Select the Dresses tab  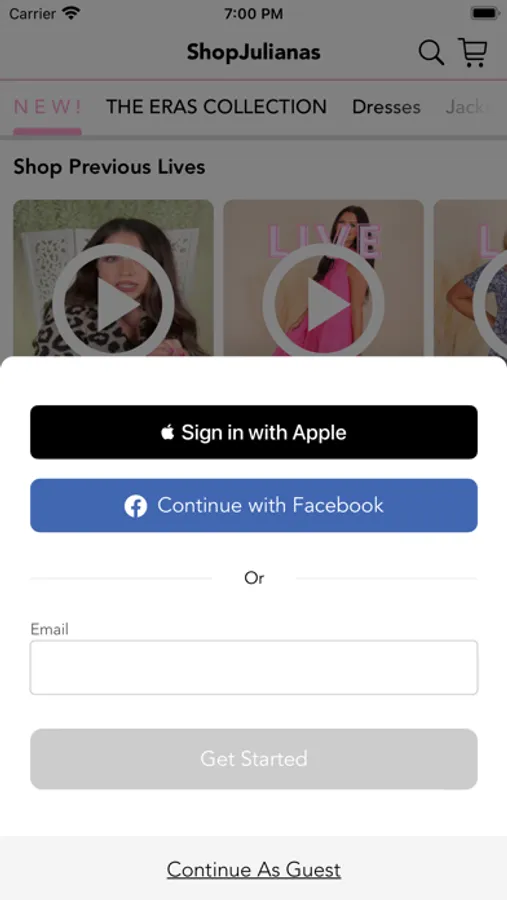(x=386, y=107)
